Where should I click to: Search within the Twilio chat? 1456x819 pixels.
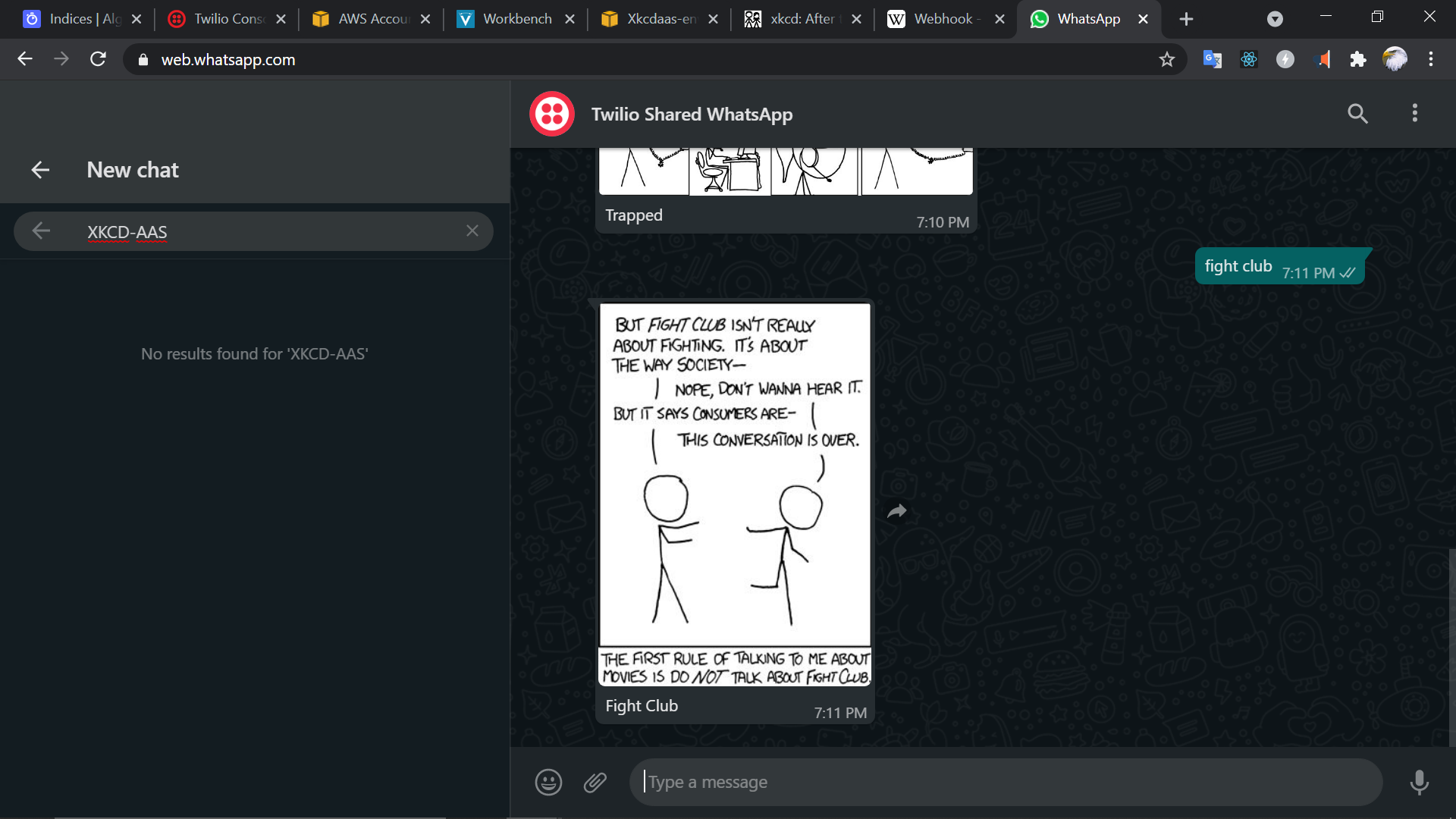(x=1357, y=114)
